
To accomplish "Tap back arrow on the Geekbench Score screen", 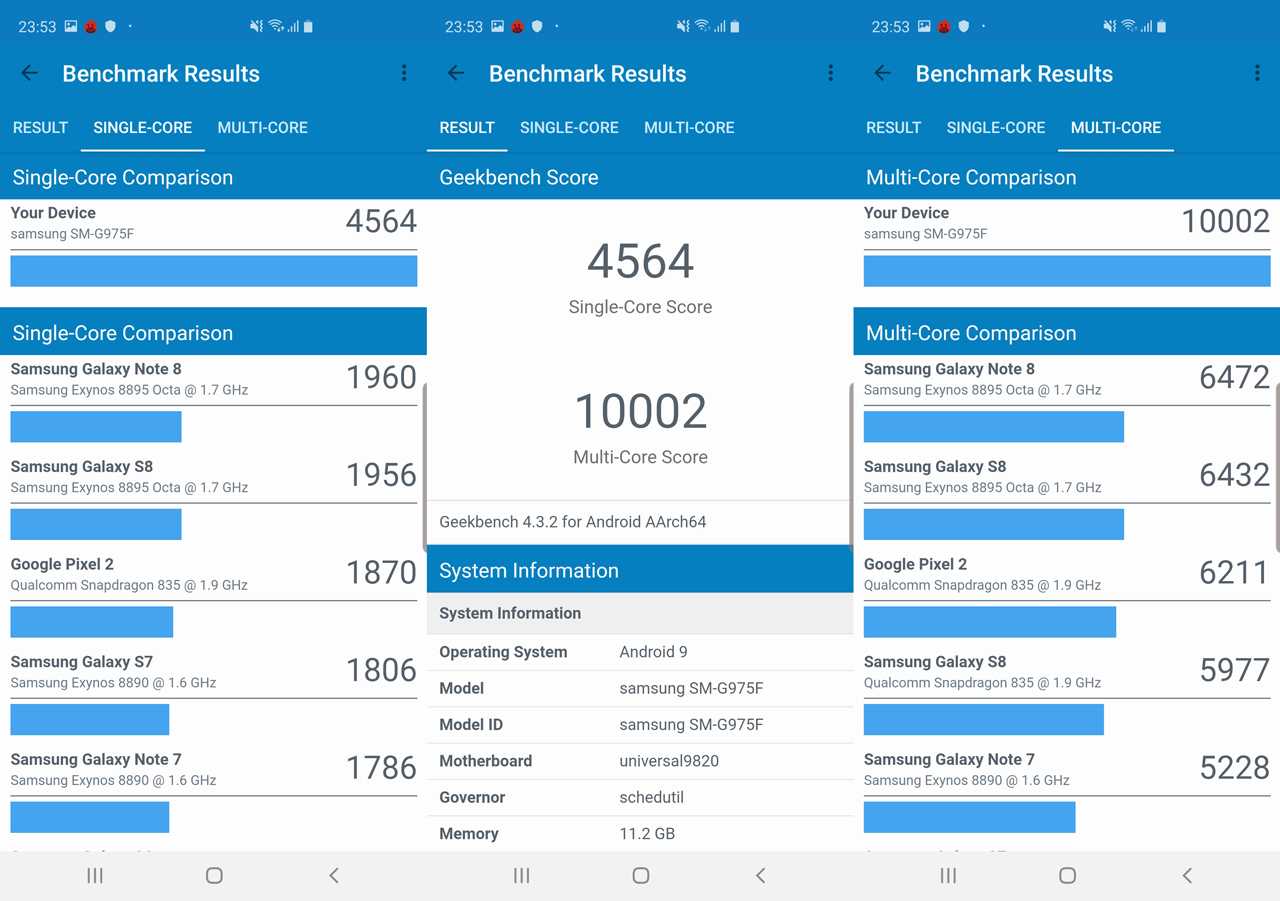I will click(x=456, y=73).
